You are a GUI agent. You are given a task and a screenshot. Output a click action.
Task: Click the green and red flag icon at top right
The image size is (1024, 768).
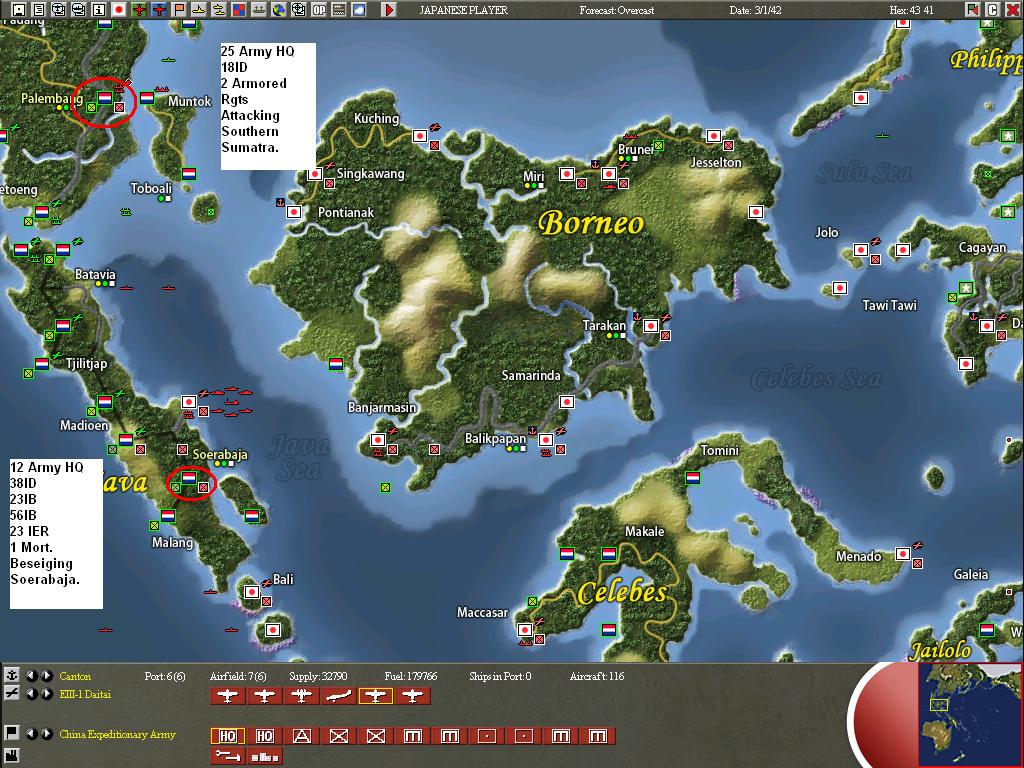(x=973, y=10)
